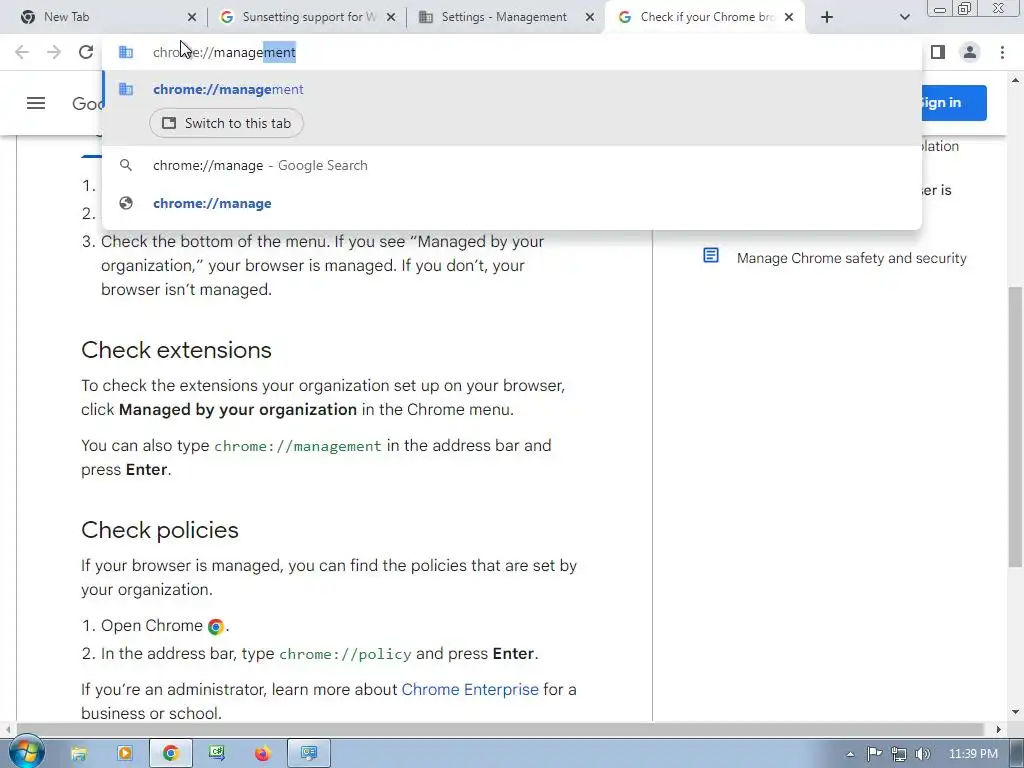Launch Windows Media Player from taskbar
Screen dimensions: 1024x768
[x=125, y=754]
